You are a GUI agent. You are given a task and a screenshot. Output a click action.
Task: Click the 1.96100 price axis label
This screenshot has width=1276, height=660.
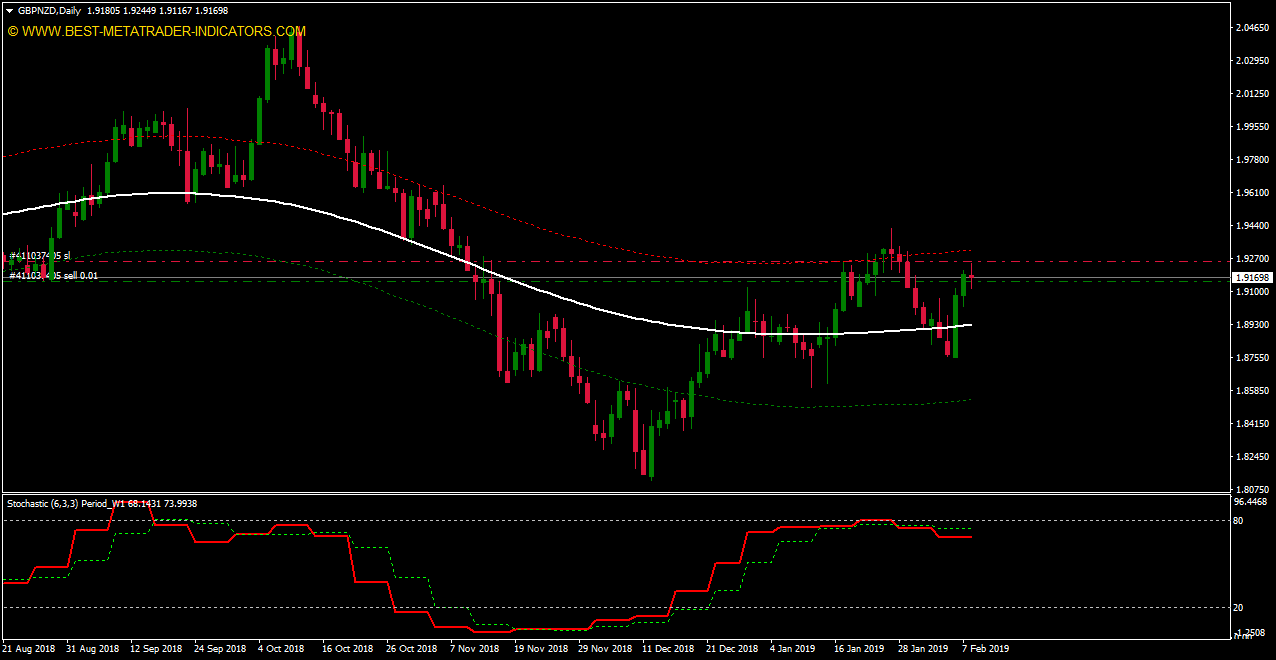pos(1252,193)
